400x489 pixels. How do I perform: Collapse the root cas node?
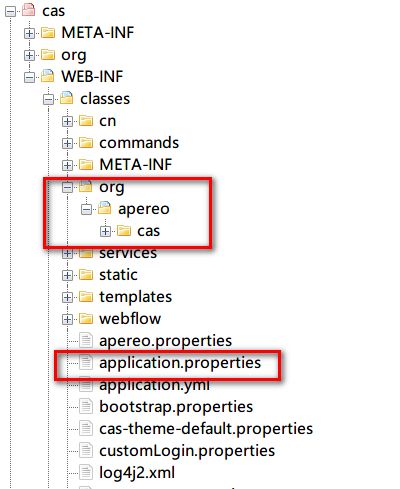(10, 11)
